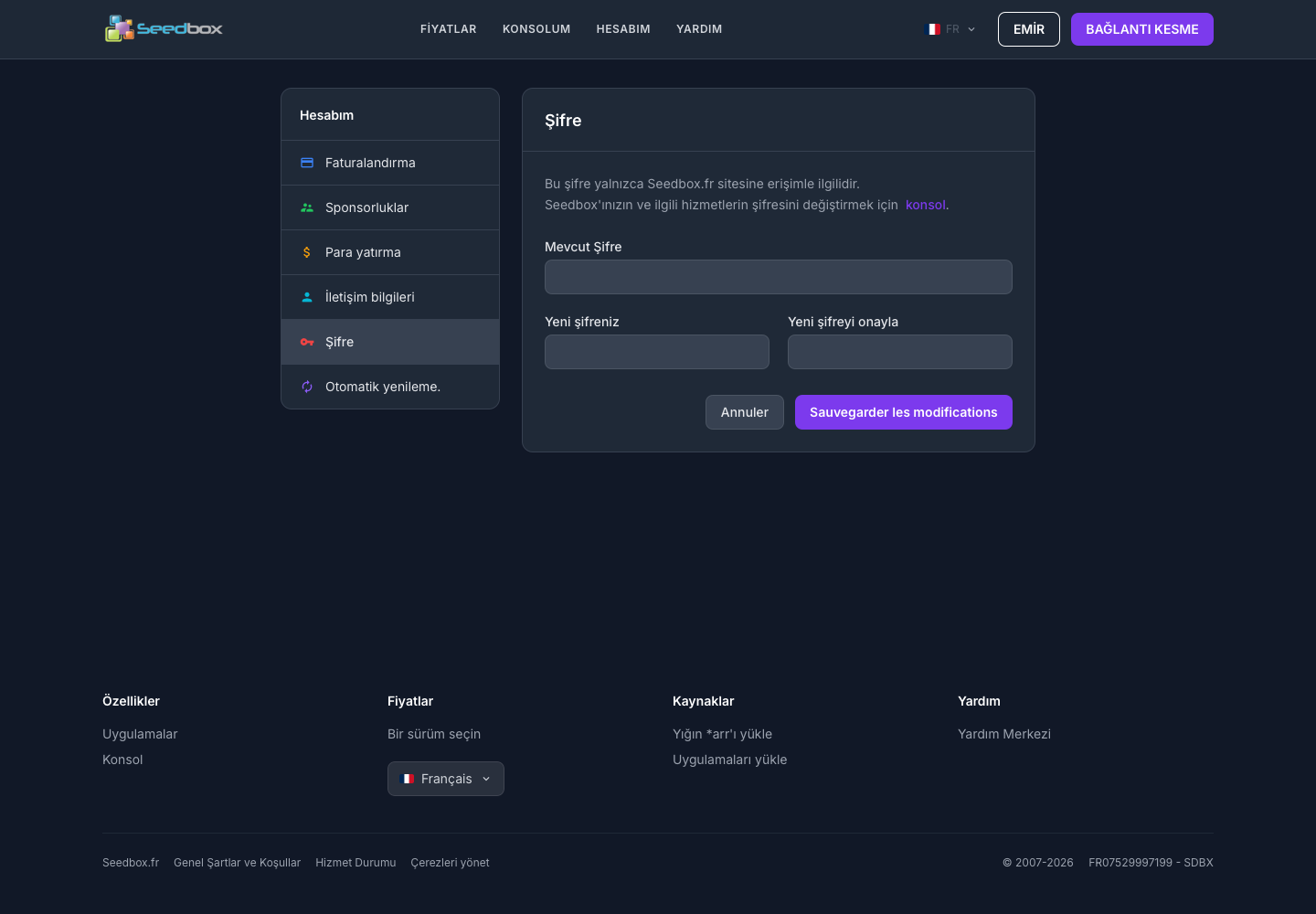The image size is (1316, 914).
Task: Click the Şifre key icon
Action: [307, 342]
